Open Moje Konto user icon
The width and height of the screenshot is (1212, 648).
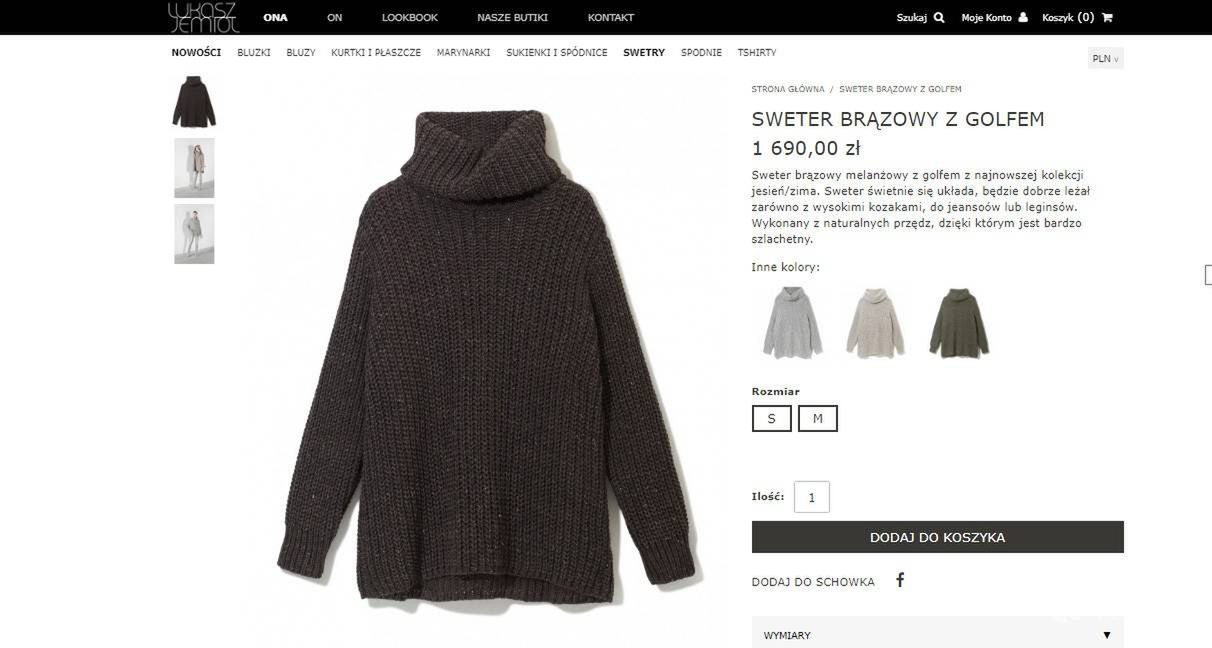pos(1023,17)
